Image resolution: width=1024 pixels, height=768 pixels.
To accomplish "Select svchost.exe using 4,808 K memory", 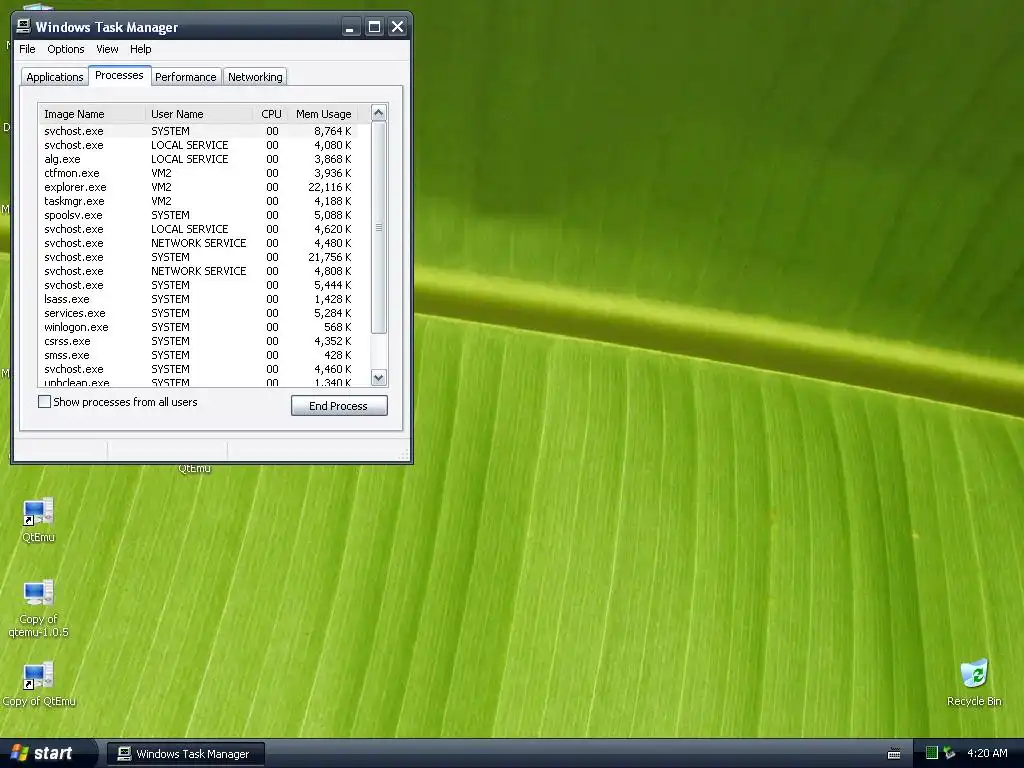I will [198, 271].
